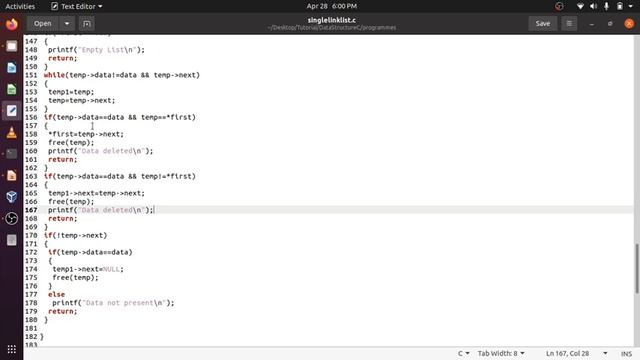Image resolution: width=640 pixels, height=360 pixels.
Task: Click line temp1=temp;
Action: click(x=71, y=92)
